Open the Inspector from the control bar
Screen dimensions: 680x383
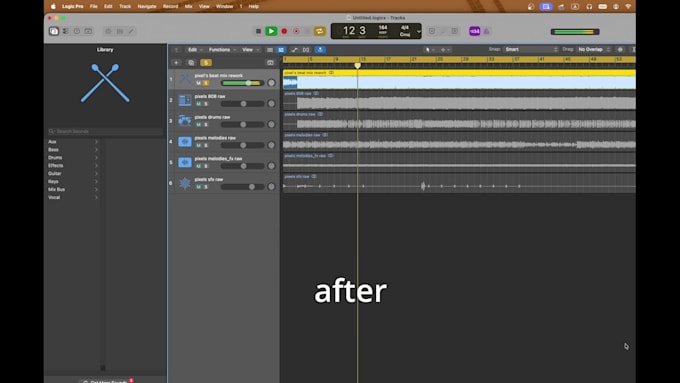click(x=65, y=31)
